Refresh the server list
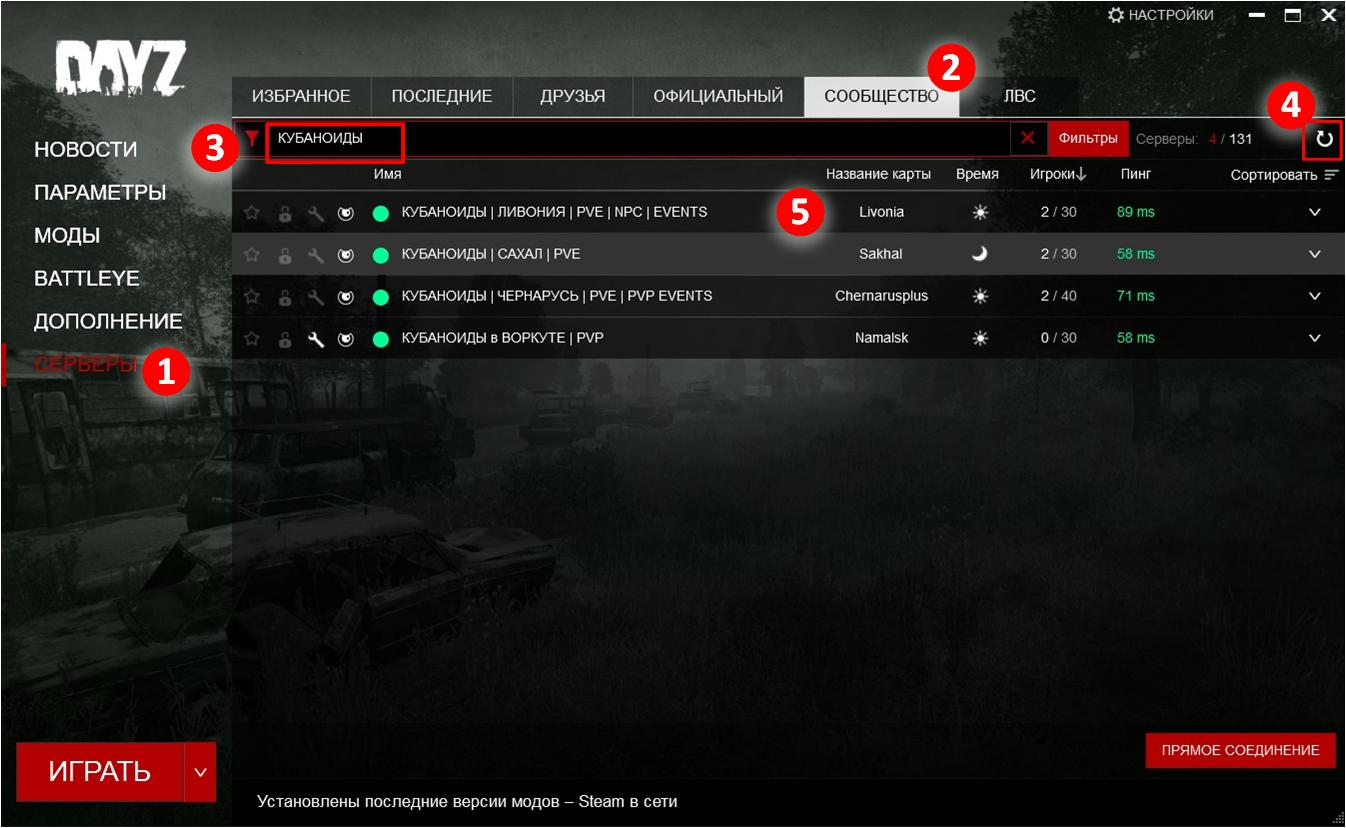 [x=1324, y=140]
